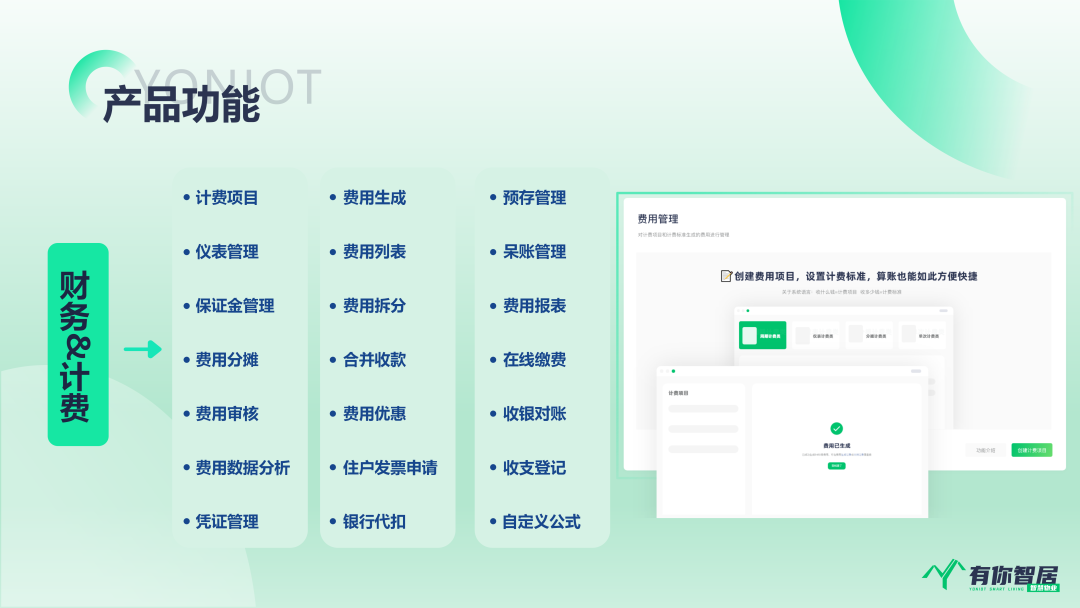This screenshot has width=1080, height=608.
Task: Select 住户发票申请 item
Action: (389, 468)
